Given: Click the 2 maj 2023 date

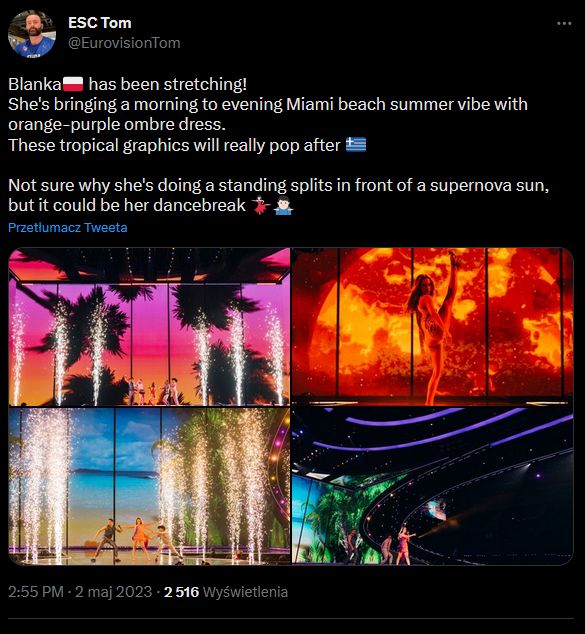Looking at the screenshot, I should click(x=114, y=592).
